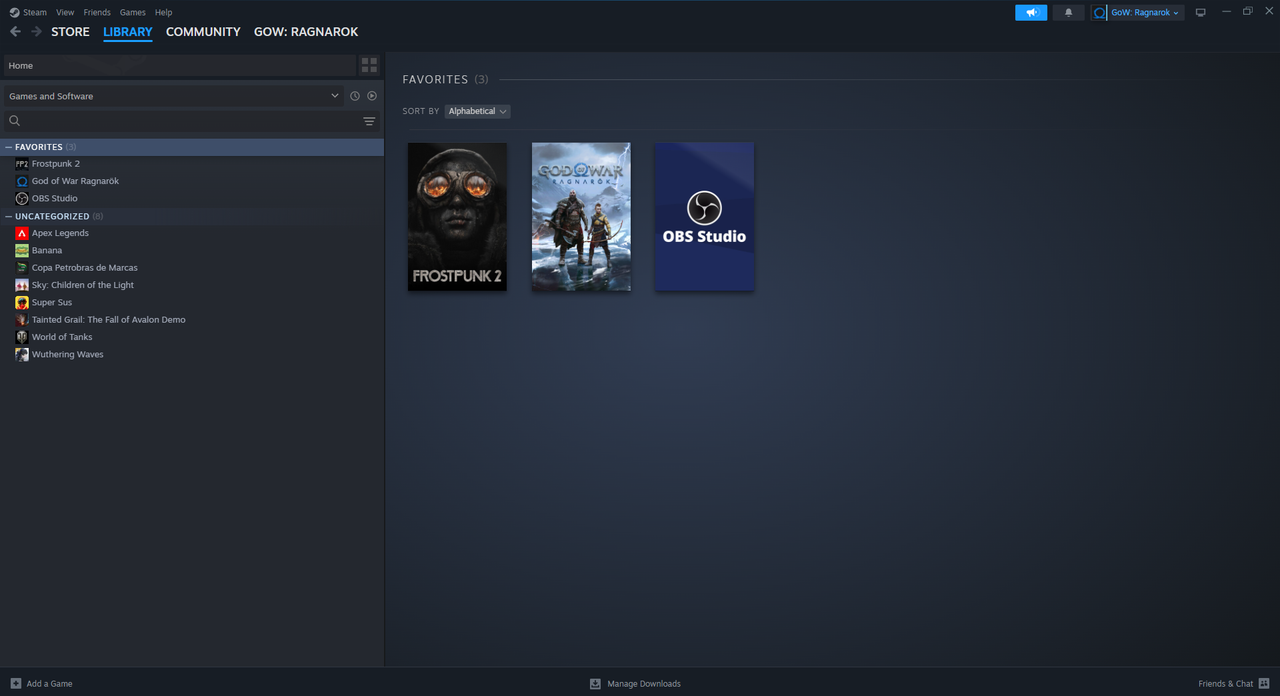This screenshot has width=1280, height=696.
Task: Toggle sort by recent activity clock icon
Action: click(x=355, y=96)
